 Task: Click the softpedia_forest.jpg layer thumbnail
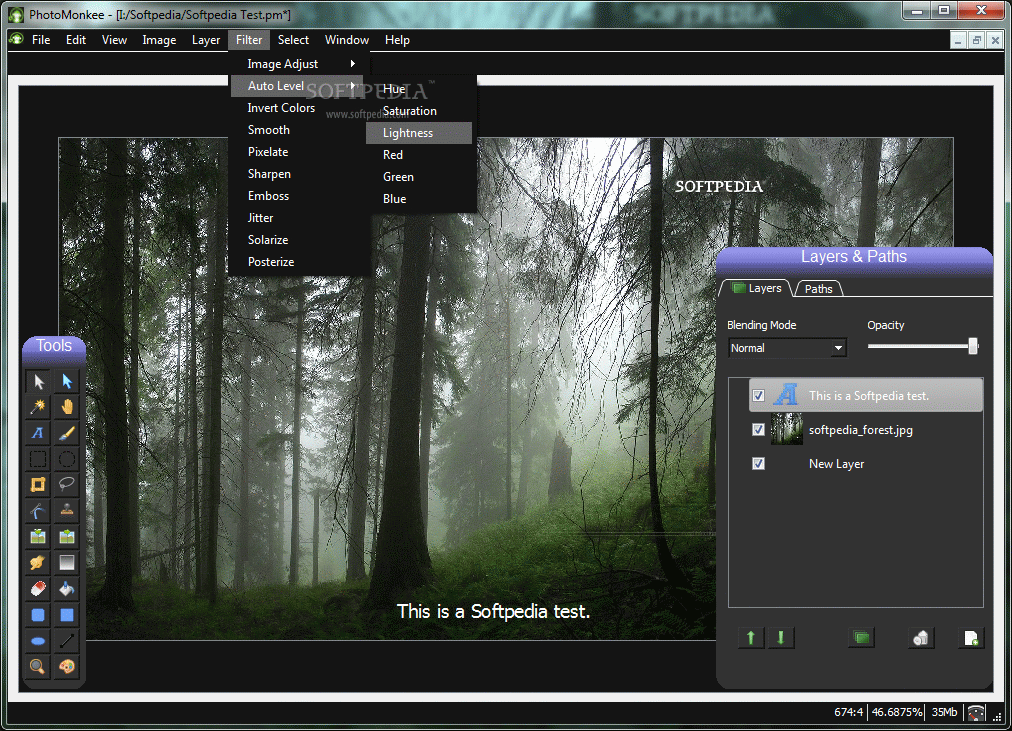tap(786, 429)
